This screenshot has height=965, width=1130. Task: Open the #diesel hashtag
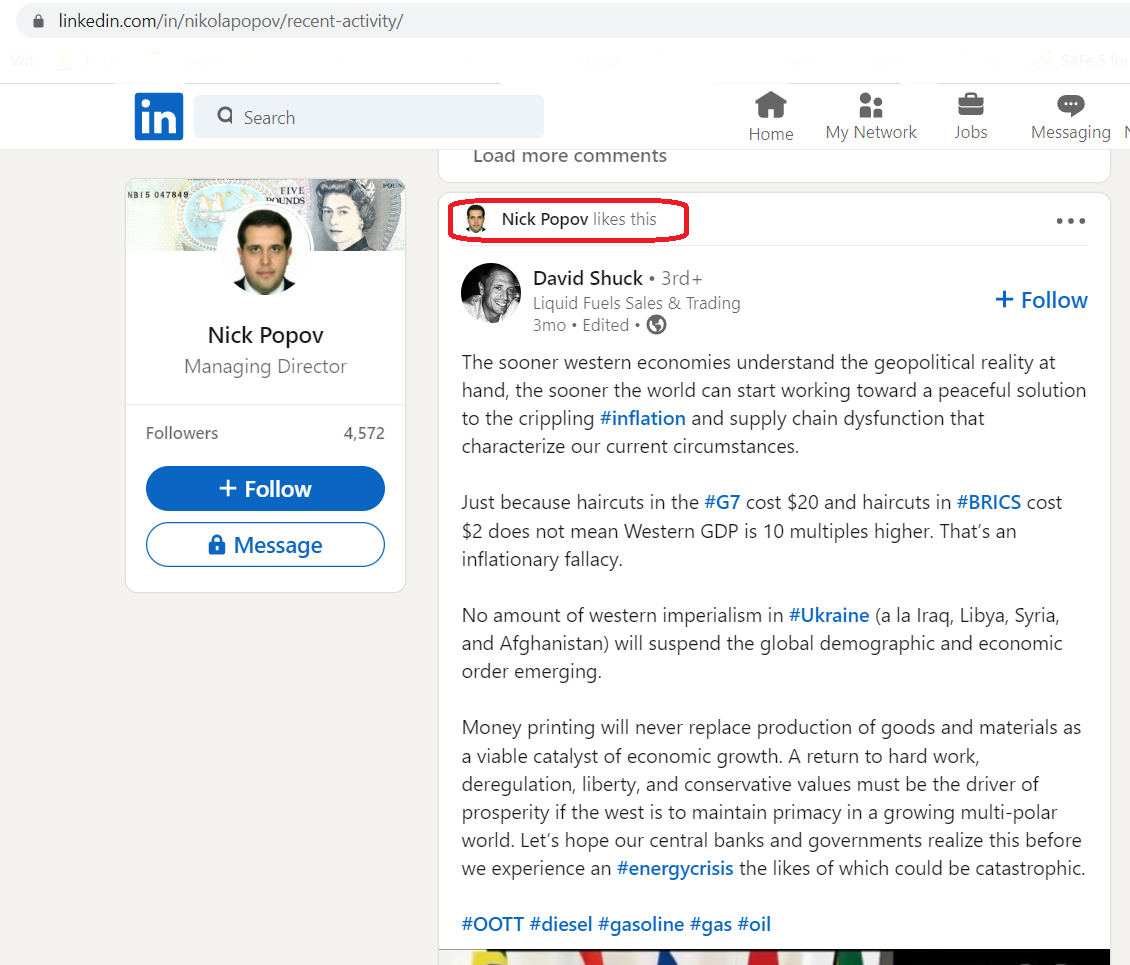click(561, 924)
